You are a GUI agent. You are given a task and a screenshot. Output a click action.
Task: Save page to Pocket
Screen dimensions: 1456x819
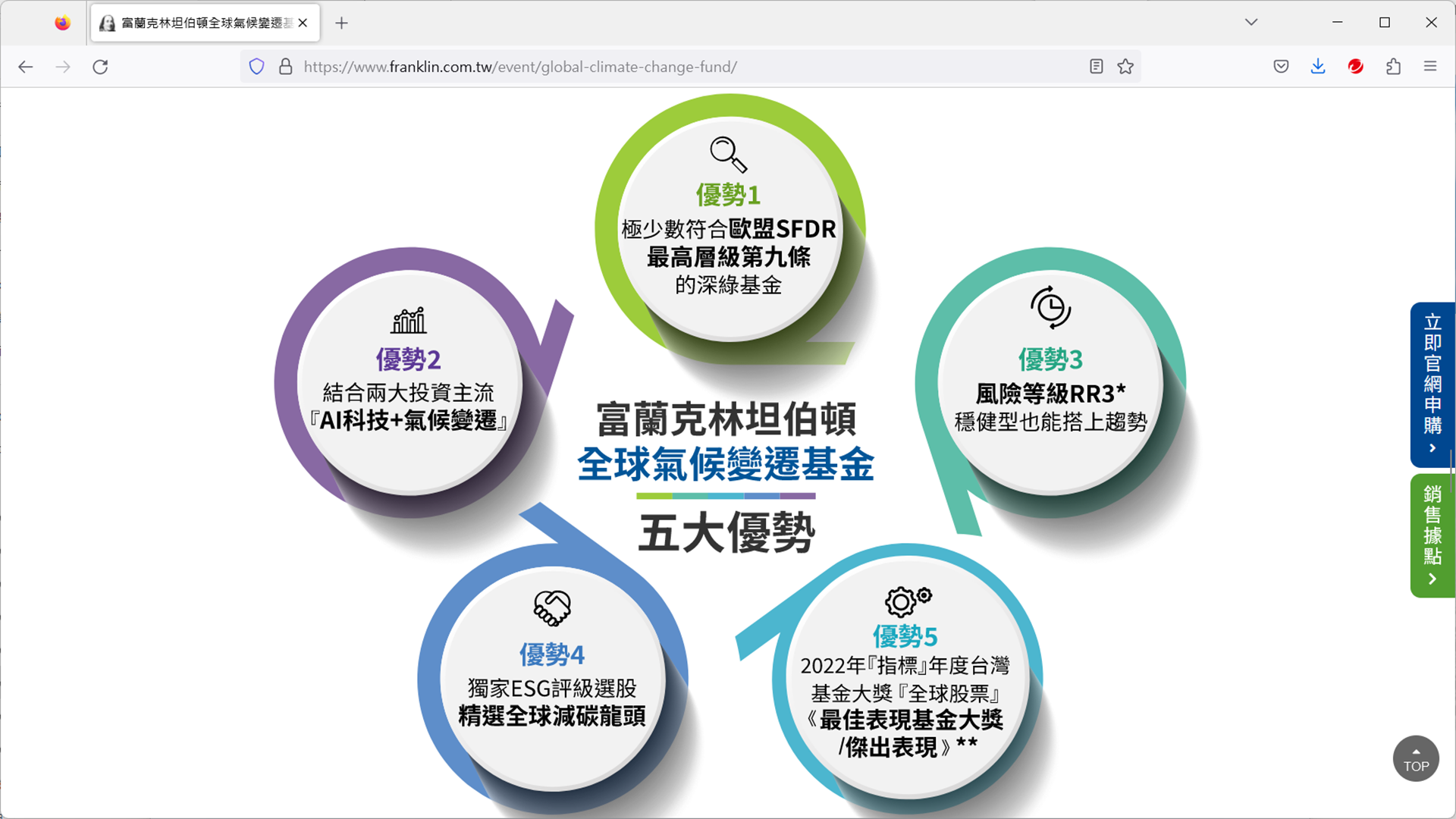(x=1281, y=67)
